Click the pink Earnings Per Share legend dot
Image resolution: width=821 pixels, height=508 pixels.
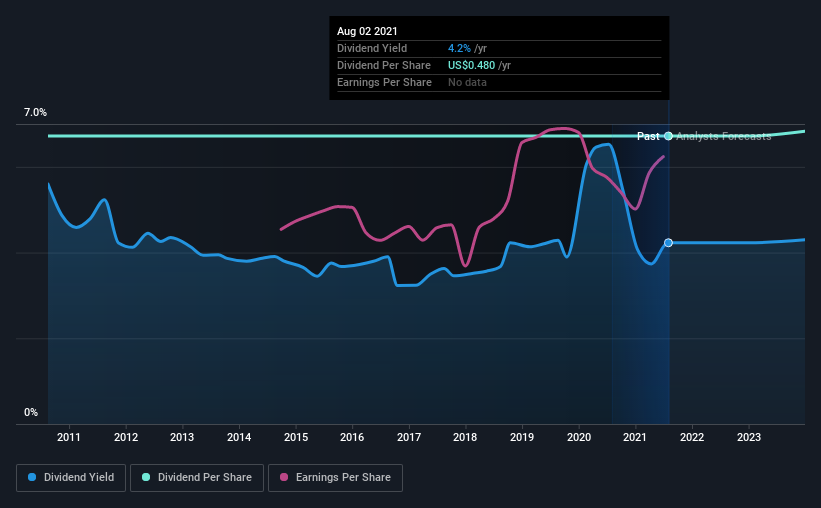click(284, 477)
